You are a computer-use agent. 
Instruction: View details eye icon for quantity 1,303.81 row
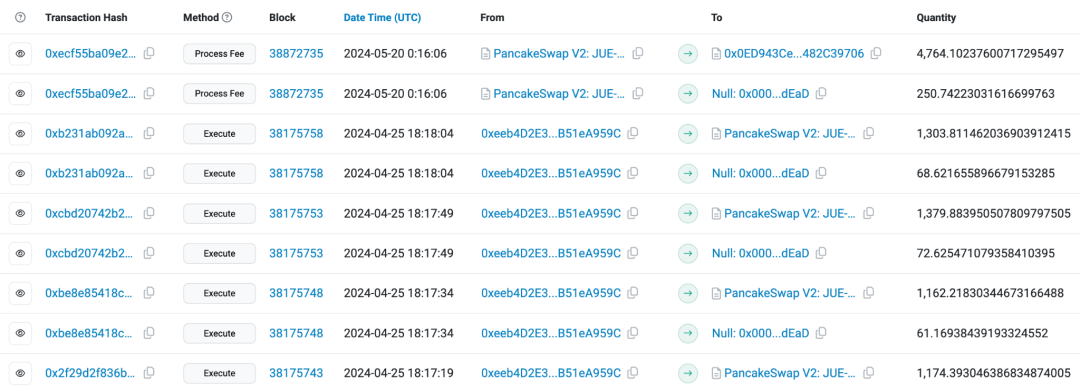click(x=20, y=134)
